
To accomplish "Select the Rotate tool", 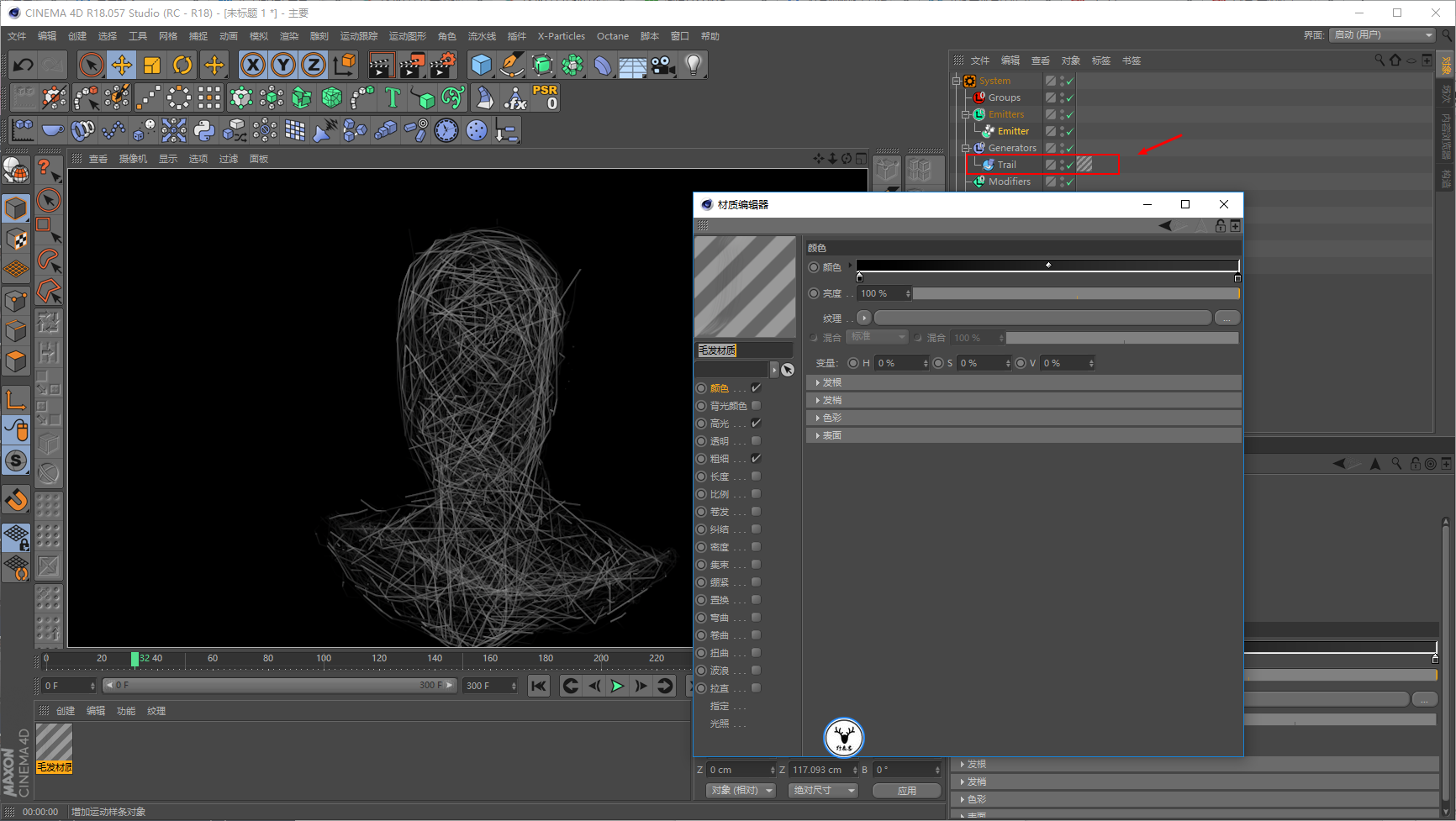I will (x=182, y=65).
